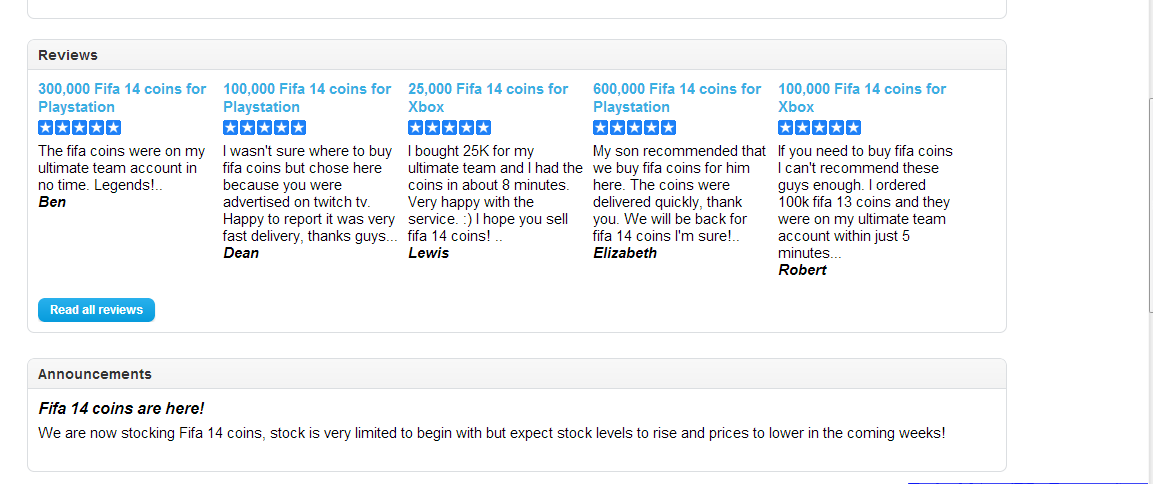Open the 100,000 Fifa 14 coins Playstation link
Viewport: 1153px width, 484px height.
(x=307, y=98)
